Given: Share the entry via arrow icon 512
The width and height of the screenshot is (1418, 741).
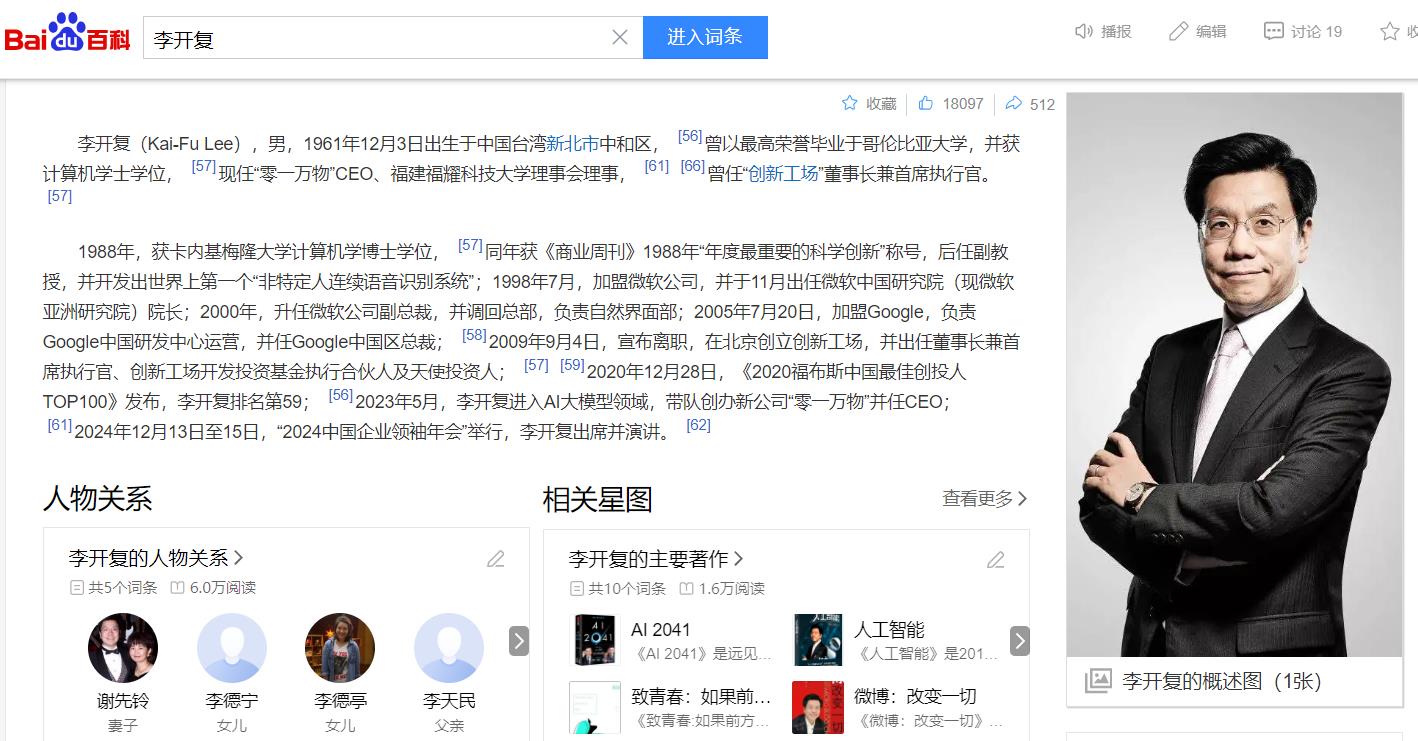Looking at the screenshot, I should [x=1030, y=103].
